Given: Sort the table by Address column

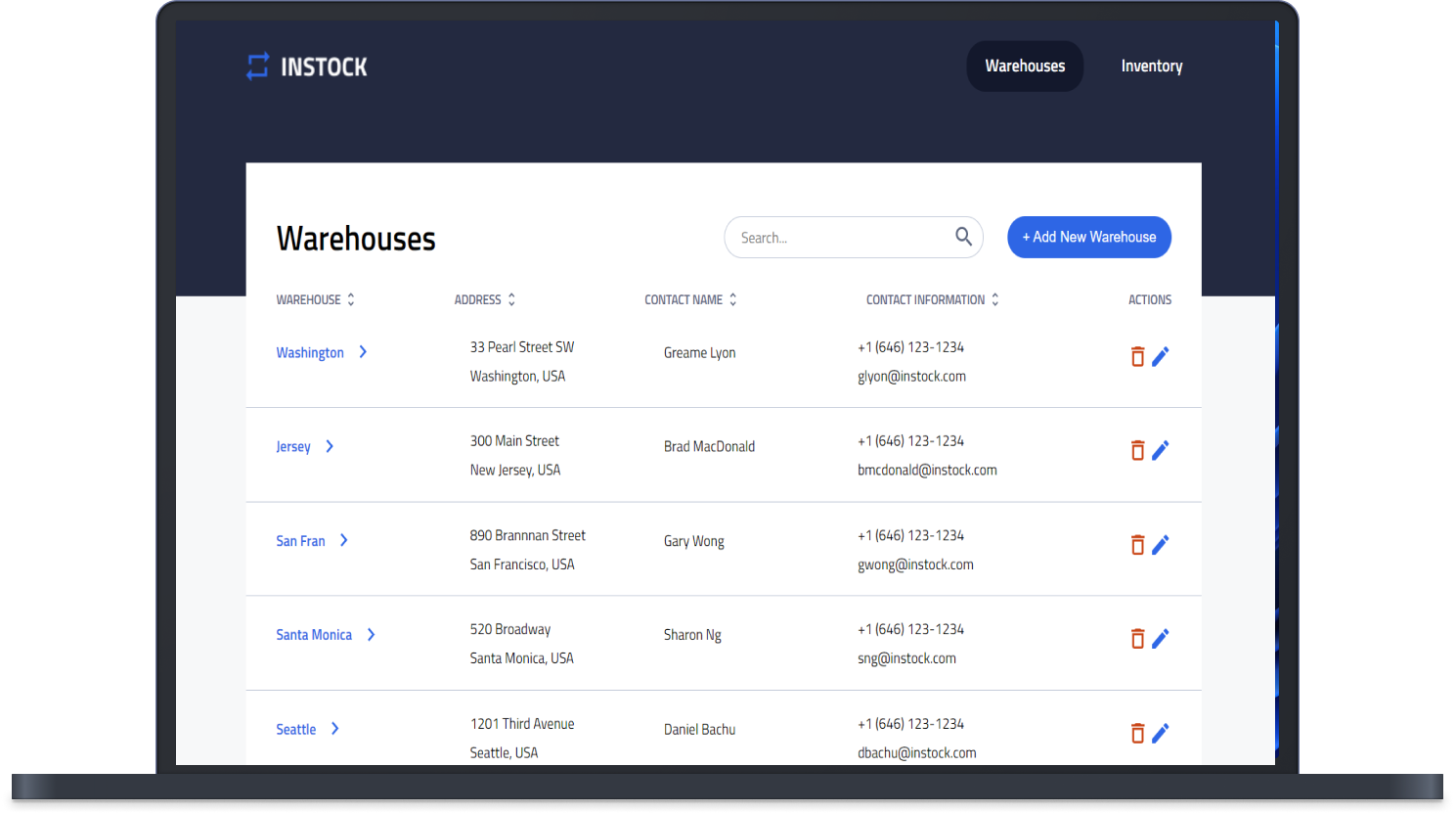Looking at the screenshot, I should click(x=511, y=299).
